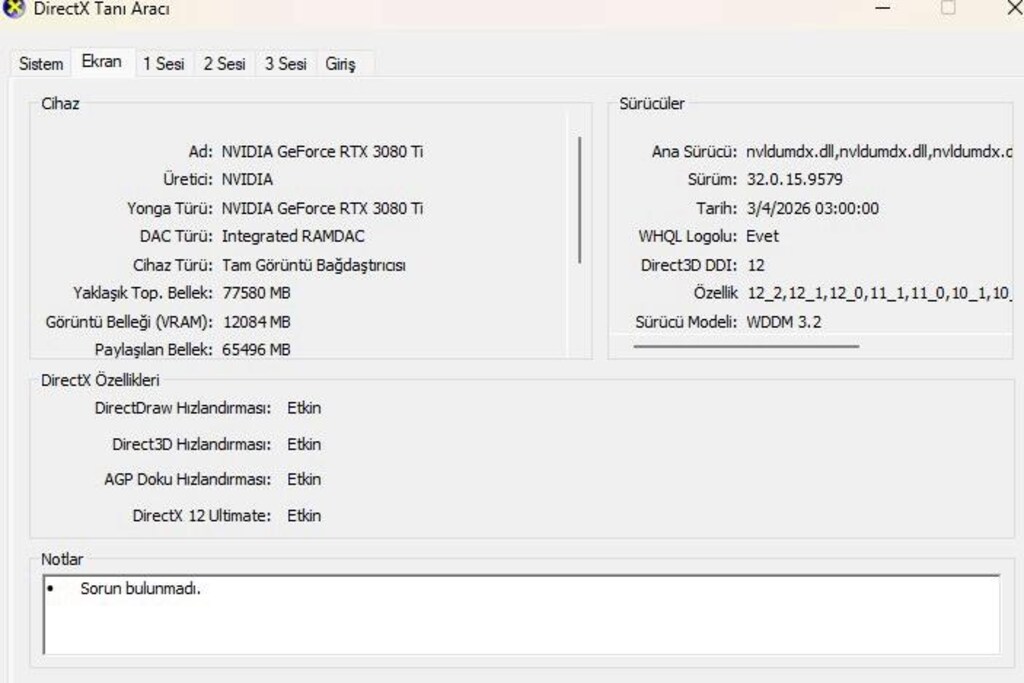Screen dimensions: 1024x683
Task: Click the Integrated RAMDAC value
Action: point(293,236)
